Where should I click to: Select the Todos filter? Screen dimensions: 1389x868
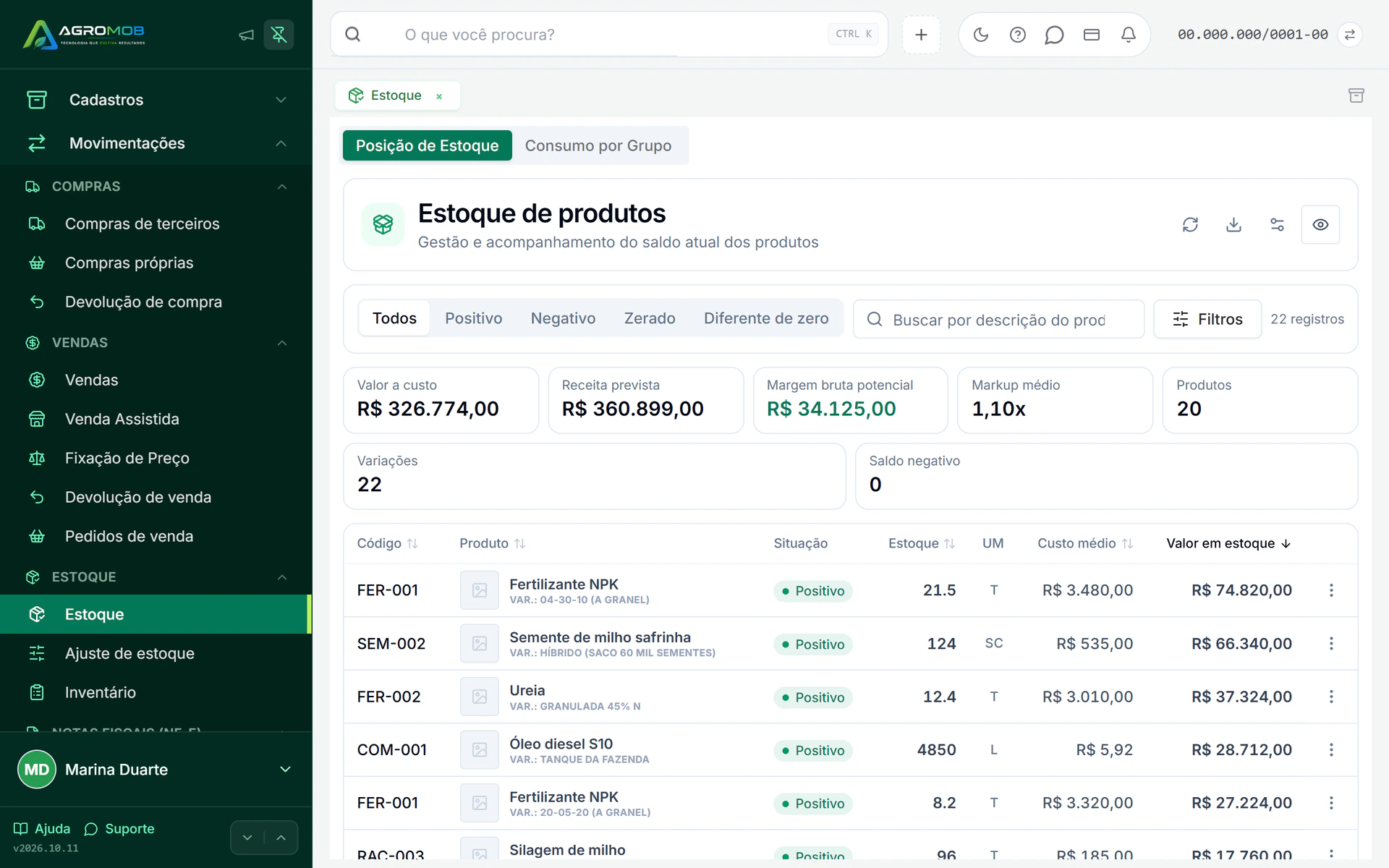click(x=394, y=318)
